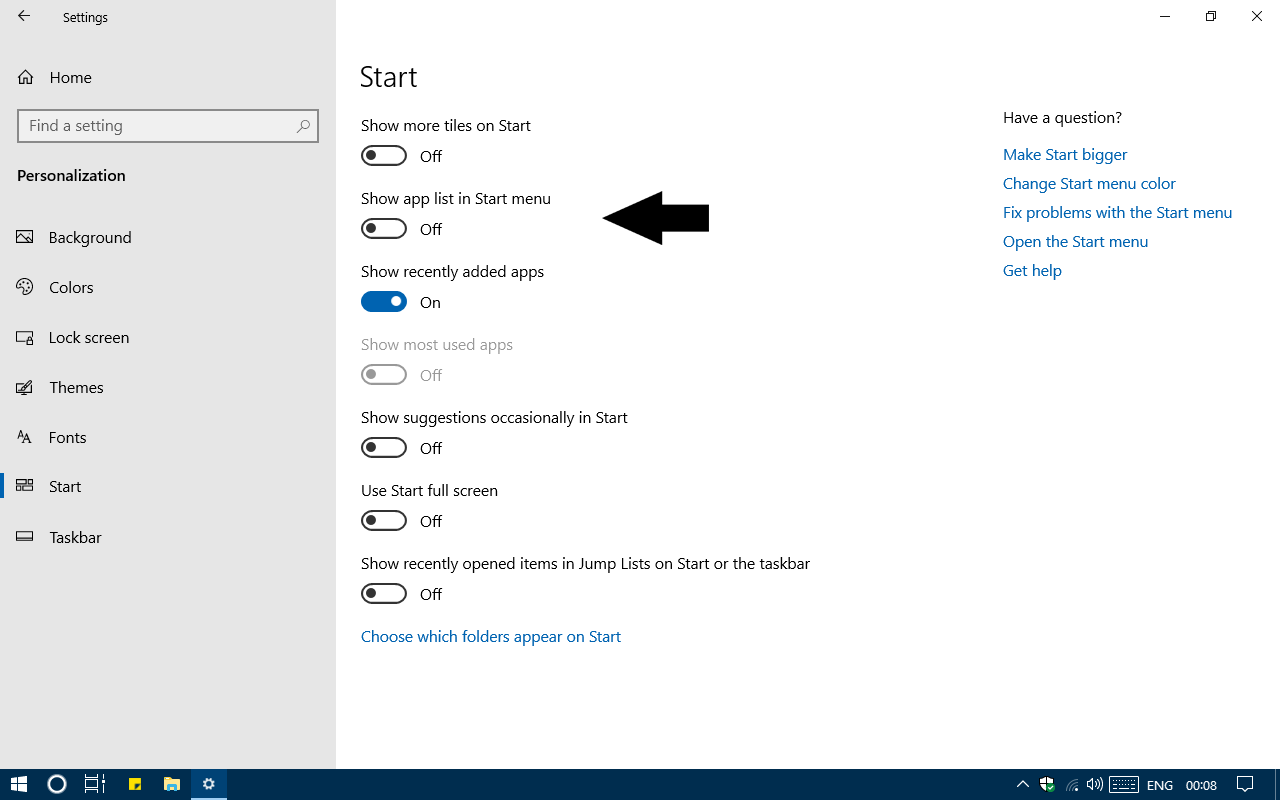Open Task View on taskbar

click(x=95, y=785)
